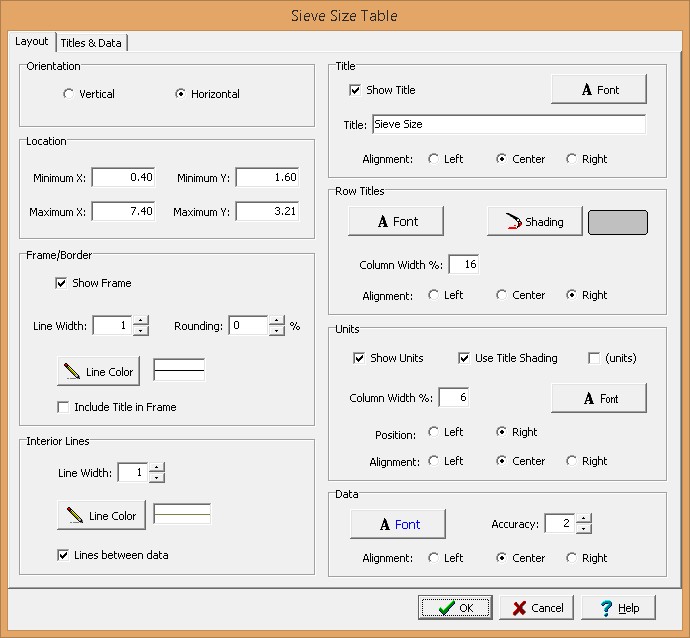Switch to the Titles & Data tab
Image resolution: width=690 pixels, height=638 pixels.
click(91, 42)
